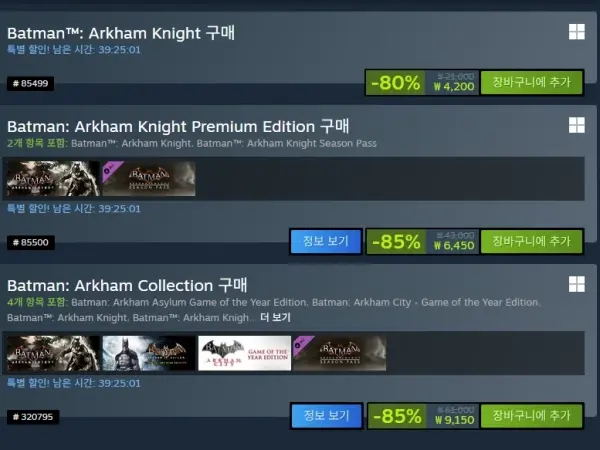Image resolution: width=600 pixels, height=450 pixels.
Task: Click package ID tag #320795
Action: pyautogui.click(x=33, y=417)
